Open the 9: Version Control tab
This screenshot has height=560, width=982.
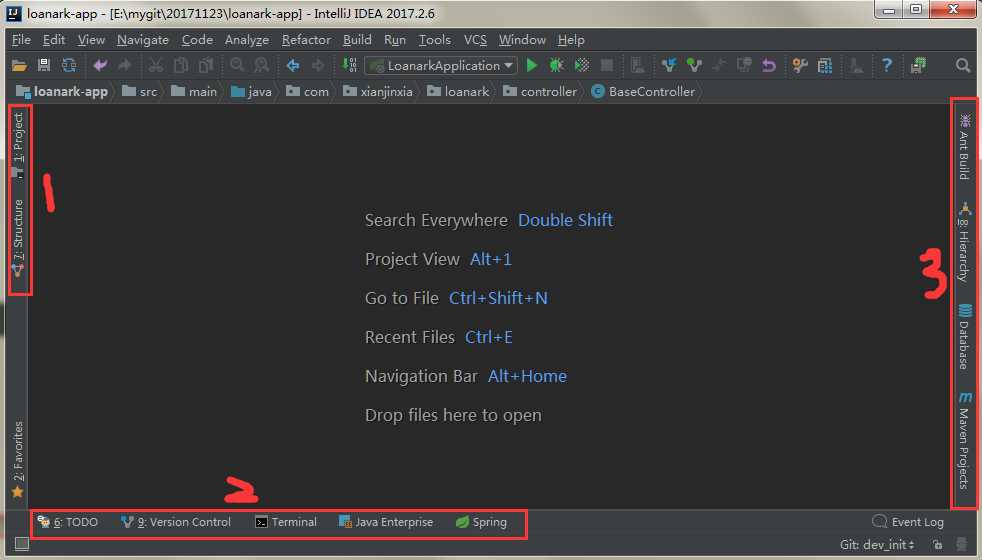pos(176,522)
